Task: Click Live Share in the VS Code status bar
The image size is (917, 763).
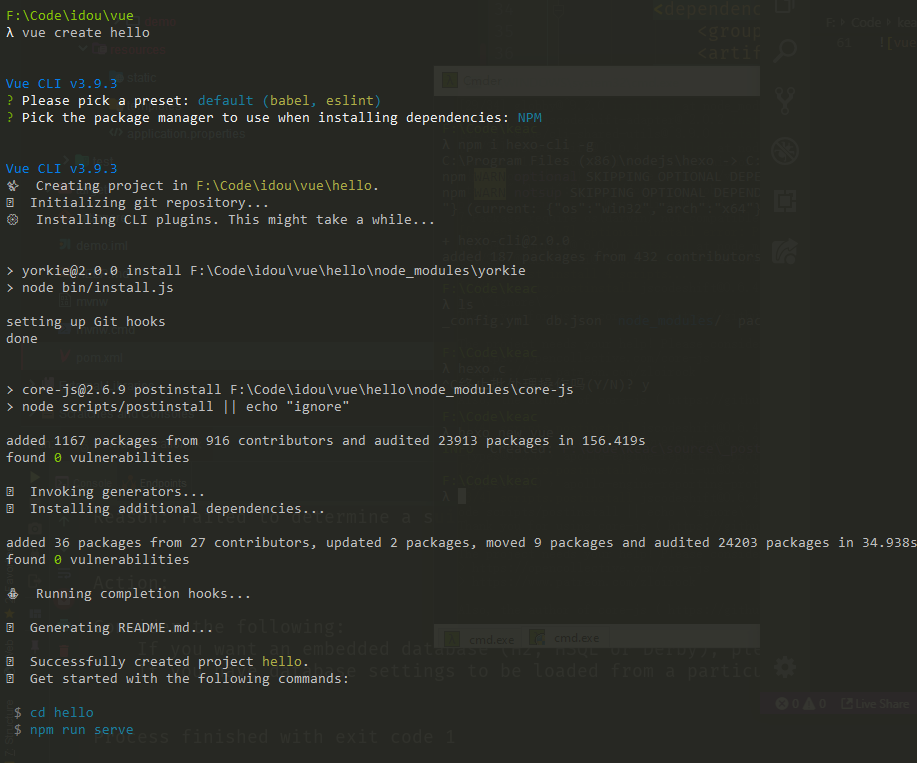Action: click(x=875, y=703)
